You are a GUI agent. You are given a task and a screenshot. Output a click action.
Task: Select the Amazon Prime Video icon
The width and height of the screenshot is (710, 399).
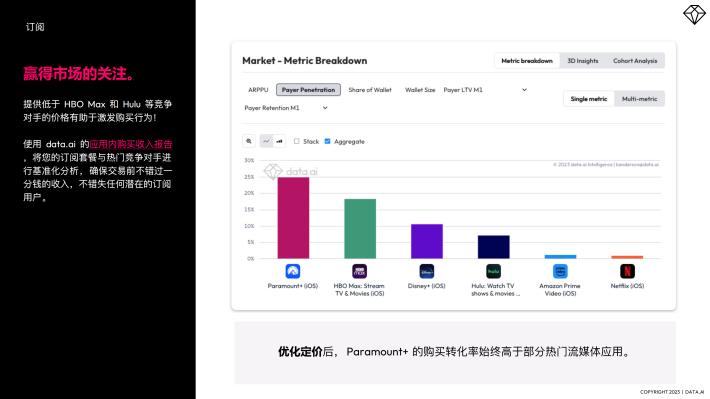[x=560, y=271]
